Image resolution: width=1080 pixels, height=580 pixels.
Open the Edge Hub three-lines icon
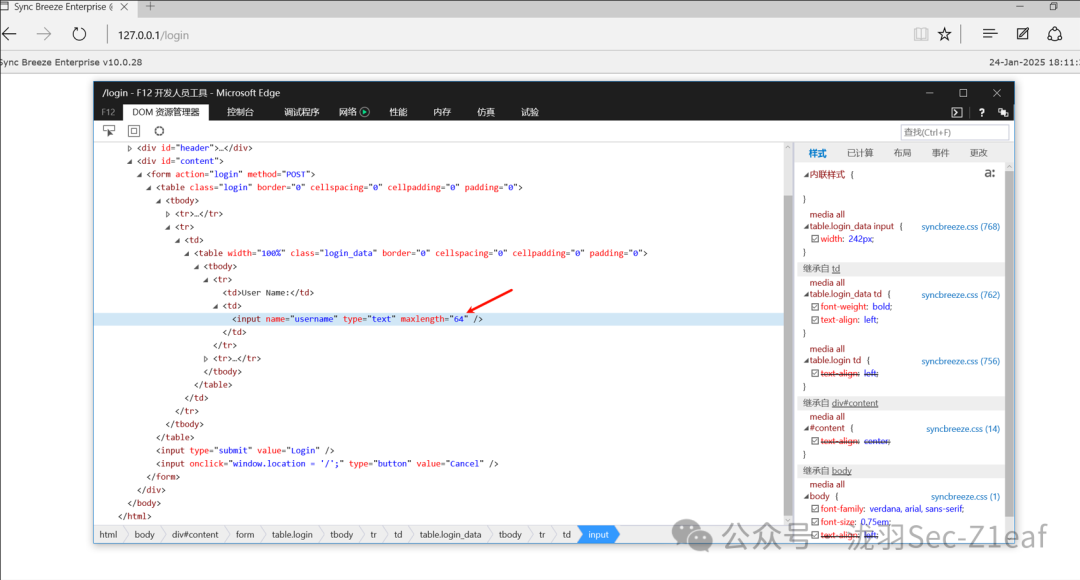click(x=990, y=34)
